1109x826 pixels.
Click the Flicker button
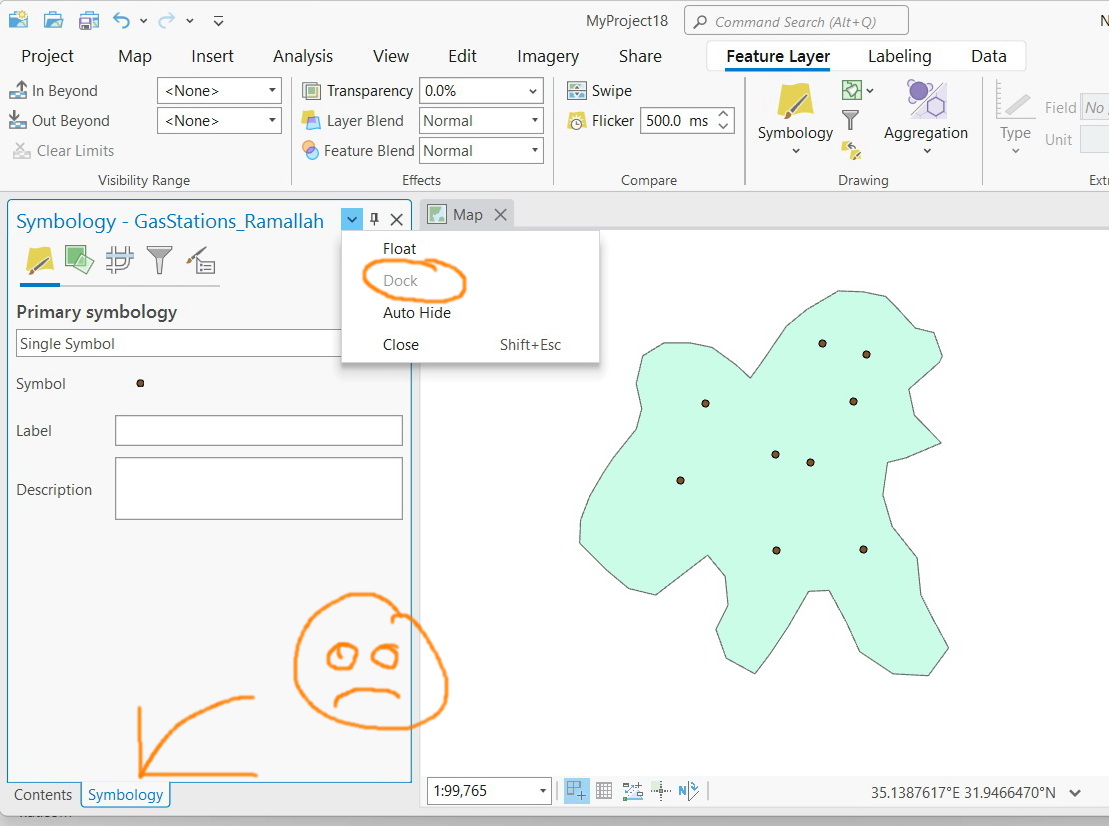tap(600, 121)
